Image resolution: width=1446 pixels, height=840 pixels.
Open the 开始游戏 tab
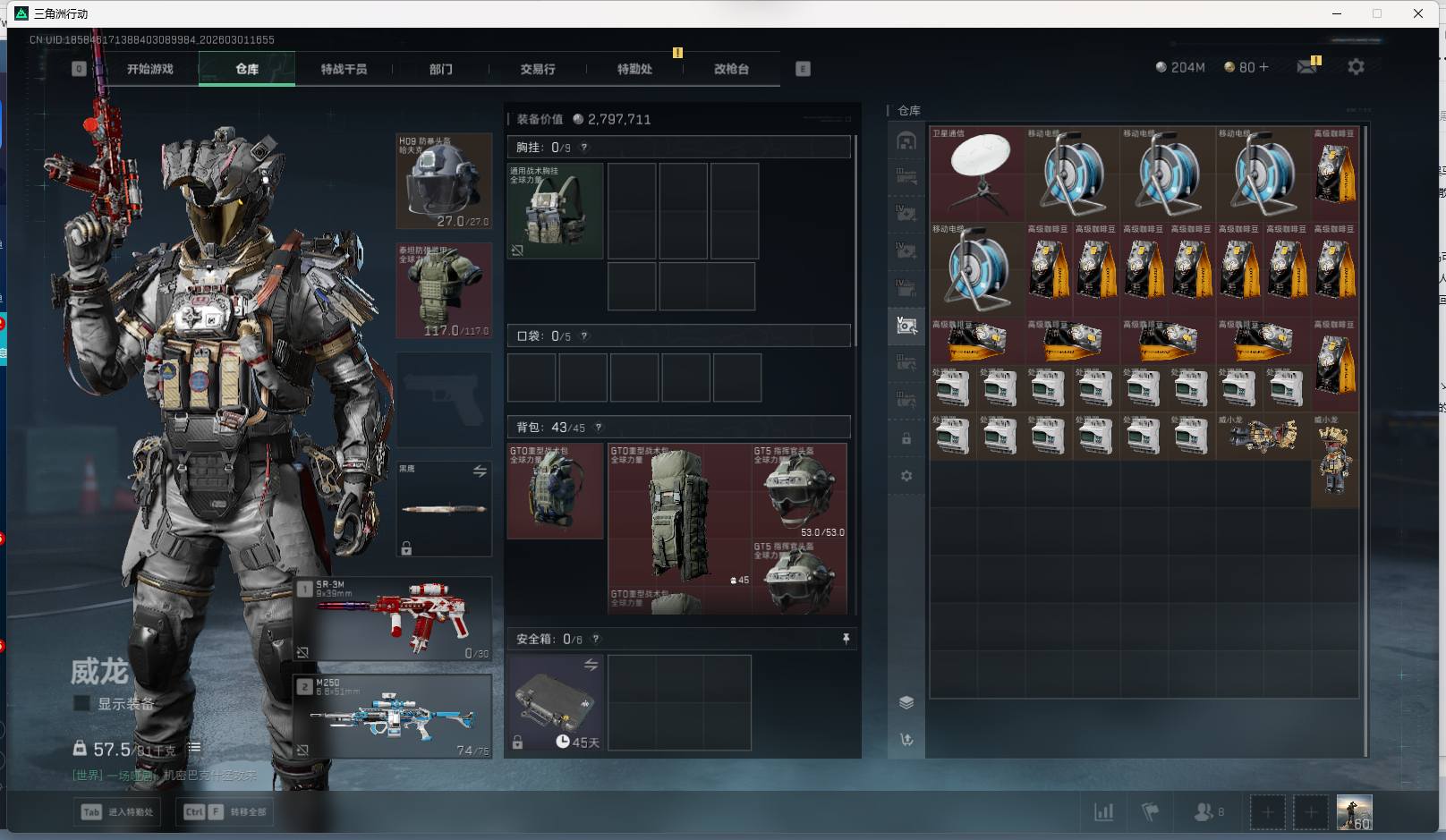[x=150, y=69]
